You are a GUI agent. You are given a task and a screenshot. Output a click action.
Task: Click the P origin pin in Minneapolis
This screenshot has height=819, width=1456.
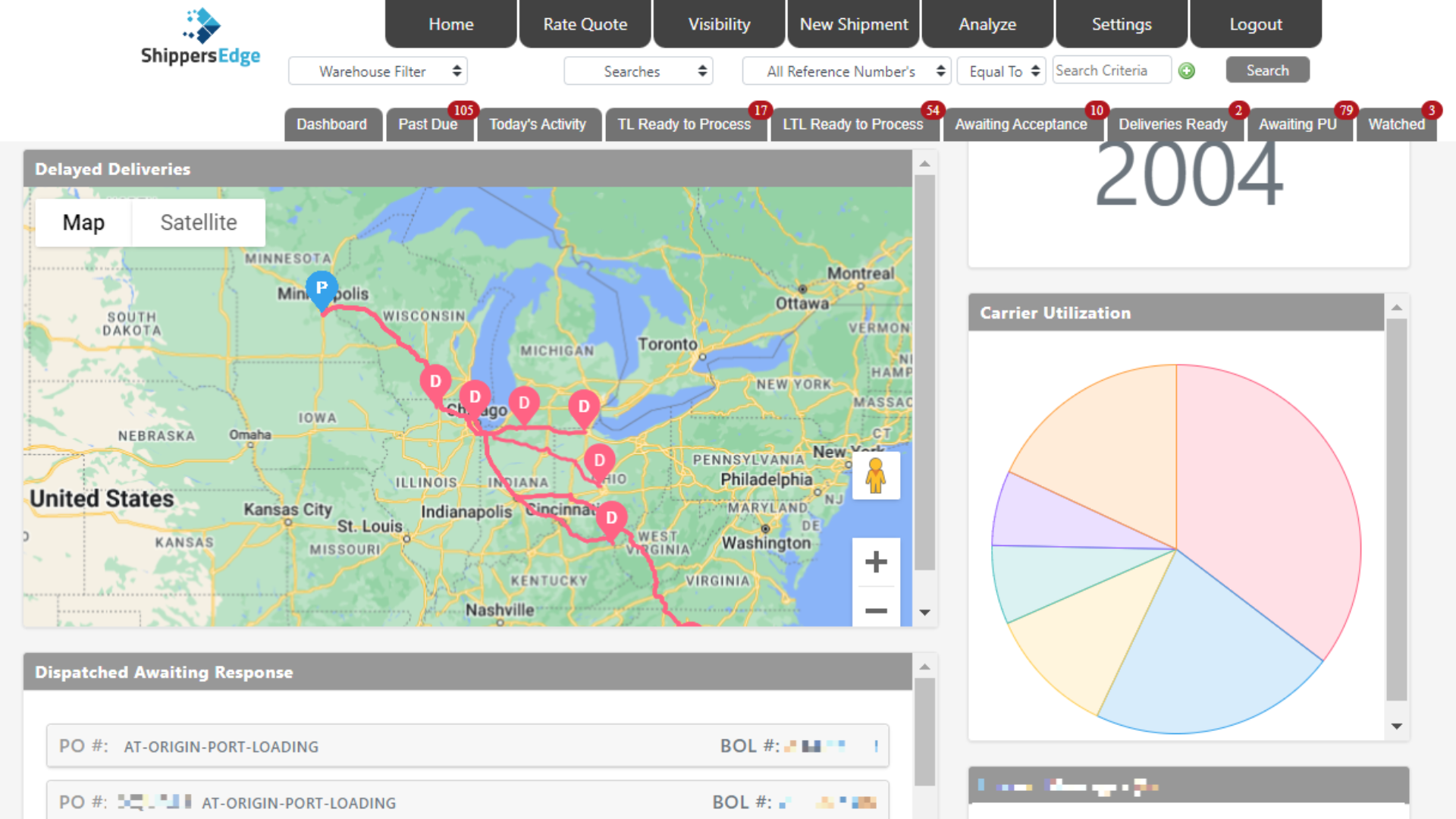click(322, 291)
